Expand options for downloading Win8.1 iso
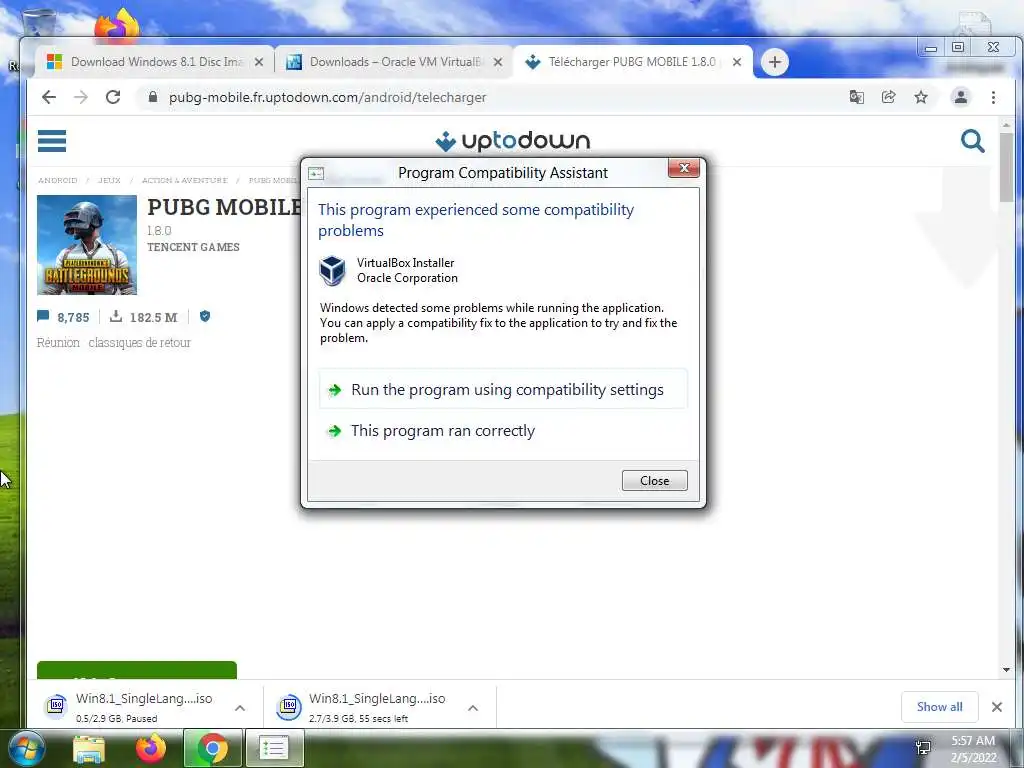This screenshot has height=768, width=1024. point(473,708)
